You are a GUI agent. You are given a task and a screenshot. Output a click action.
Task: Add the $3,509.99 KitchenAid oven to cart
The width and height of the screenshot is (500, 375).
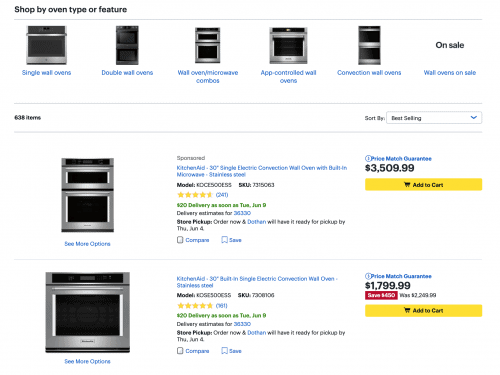point(423,185)
